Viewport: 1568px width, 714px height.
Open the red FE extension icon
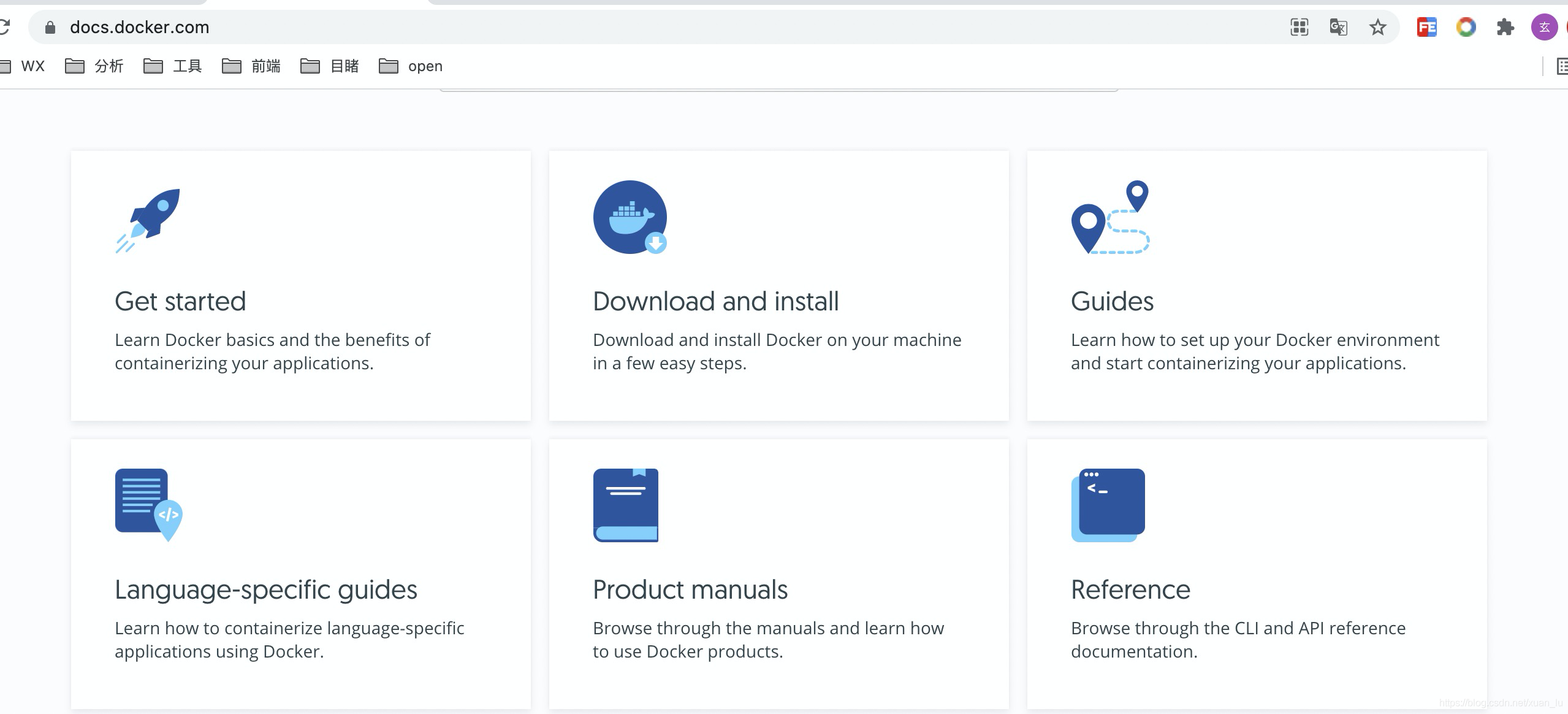[1427, 27]
